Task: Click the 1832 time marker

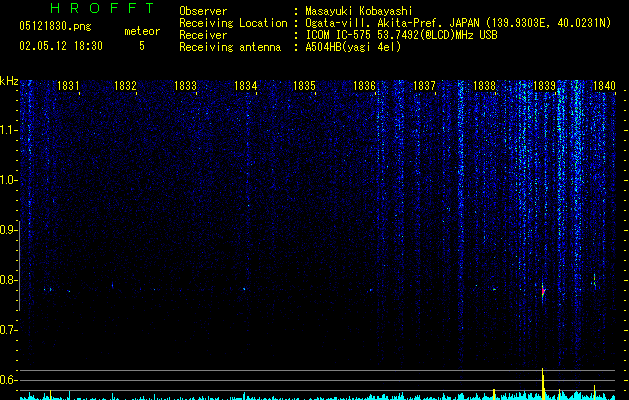Action: pos(126,86)
